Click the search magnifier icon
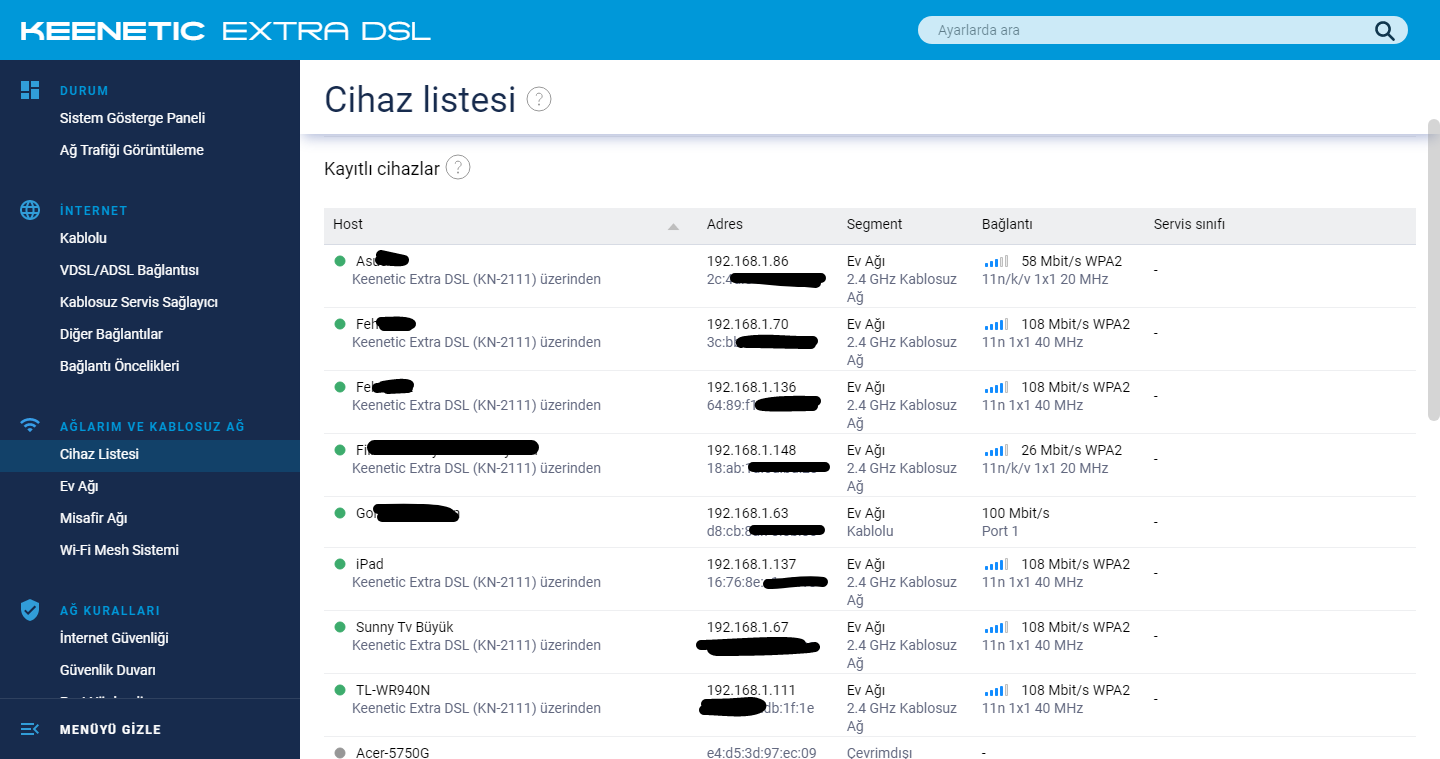The image size is (1440, 759). (x=1384, y=30)
